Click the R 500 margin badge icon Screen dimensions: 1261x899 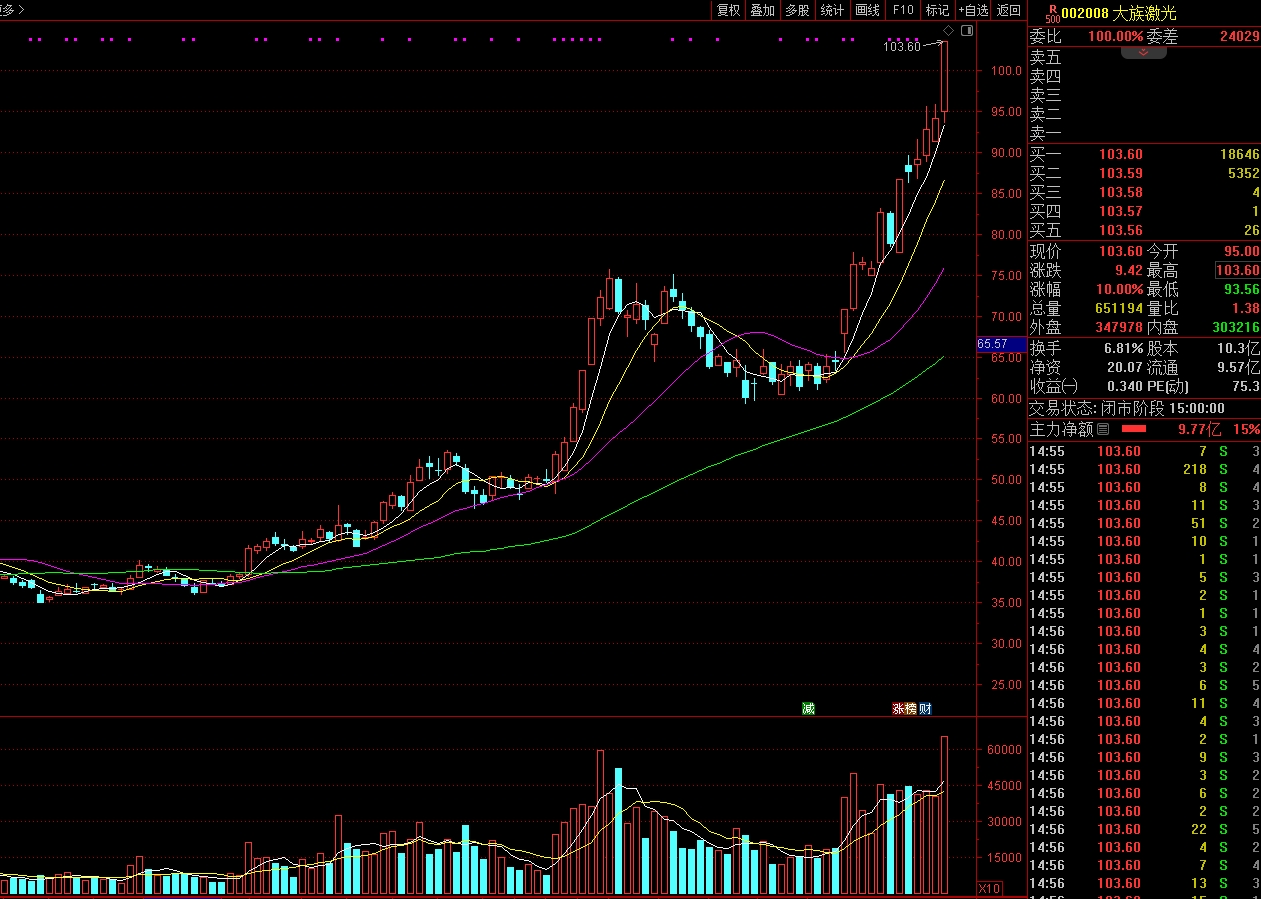click(x=1052, y=12)
